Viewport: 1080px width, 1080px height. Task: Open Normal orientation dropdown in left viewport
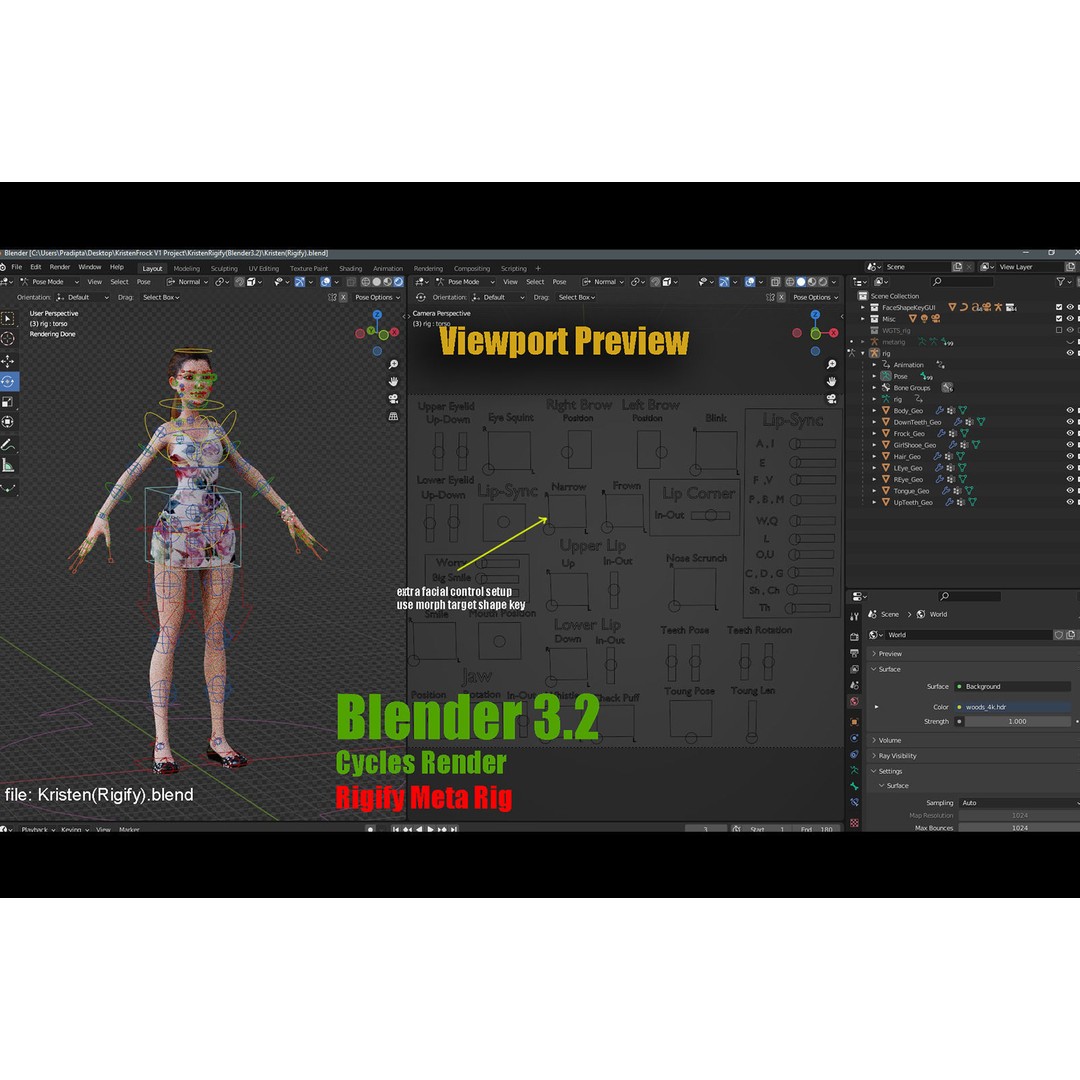187,282
